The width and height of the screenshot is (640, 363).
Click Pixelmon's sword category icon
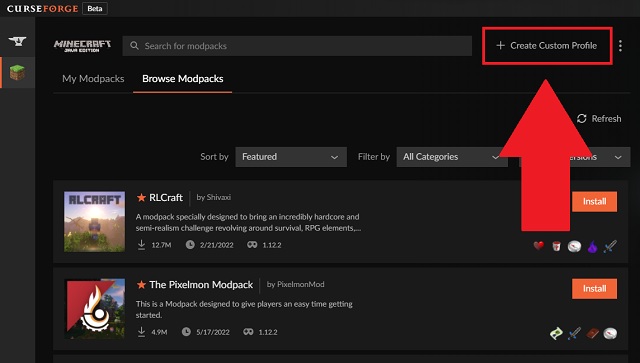(574, 334)
